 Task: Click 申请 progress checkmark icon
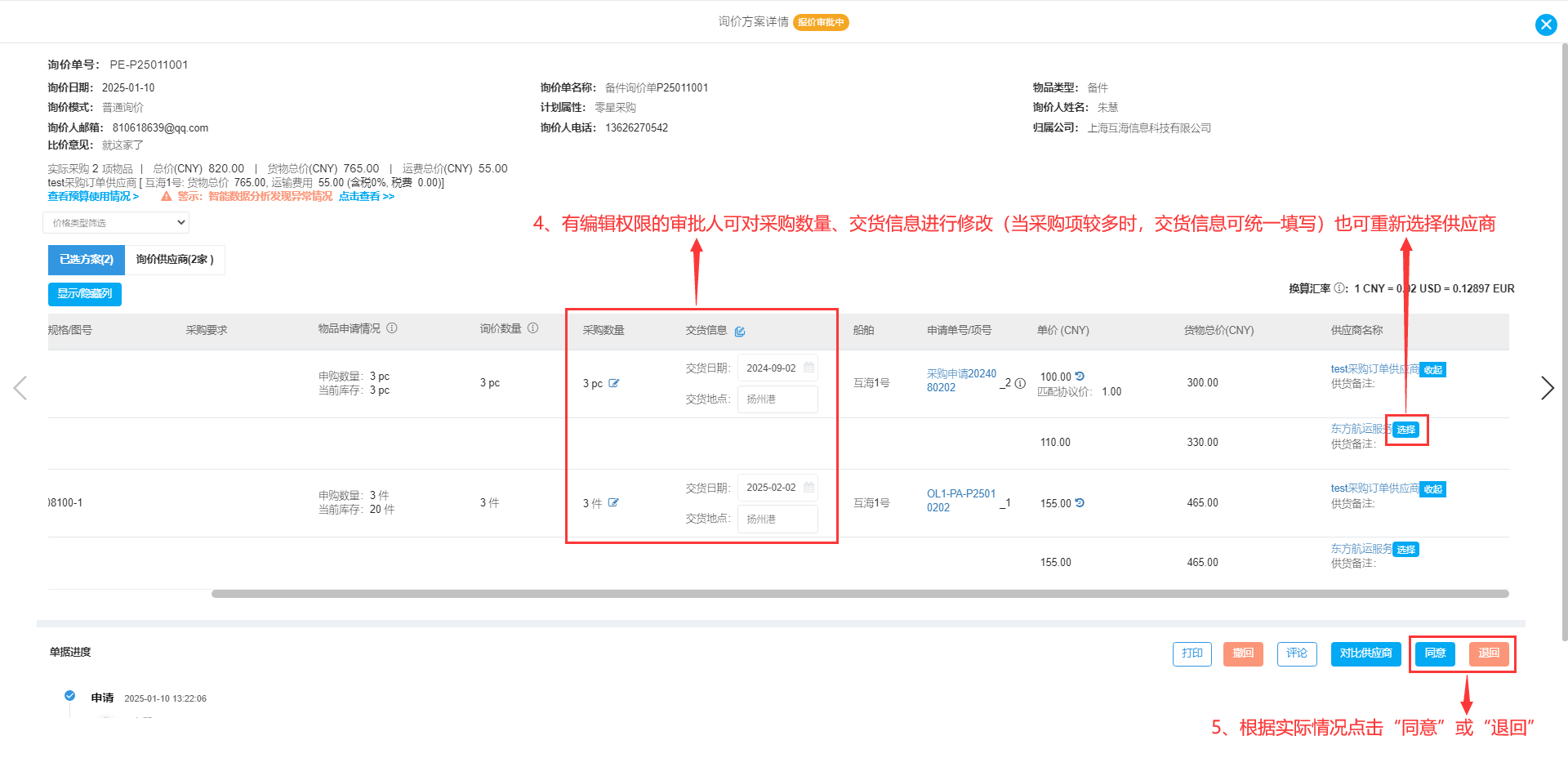click(x=70, y=696)
